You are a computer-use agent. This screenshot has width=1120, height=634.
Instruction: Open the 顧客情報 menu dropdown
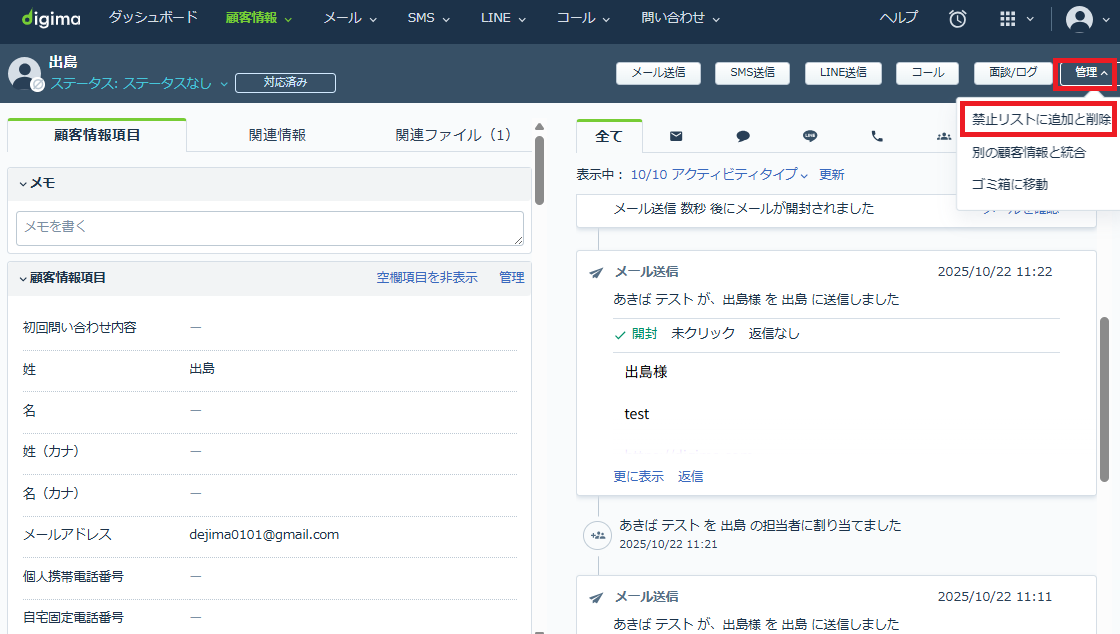(x=259, y=18)
